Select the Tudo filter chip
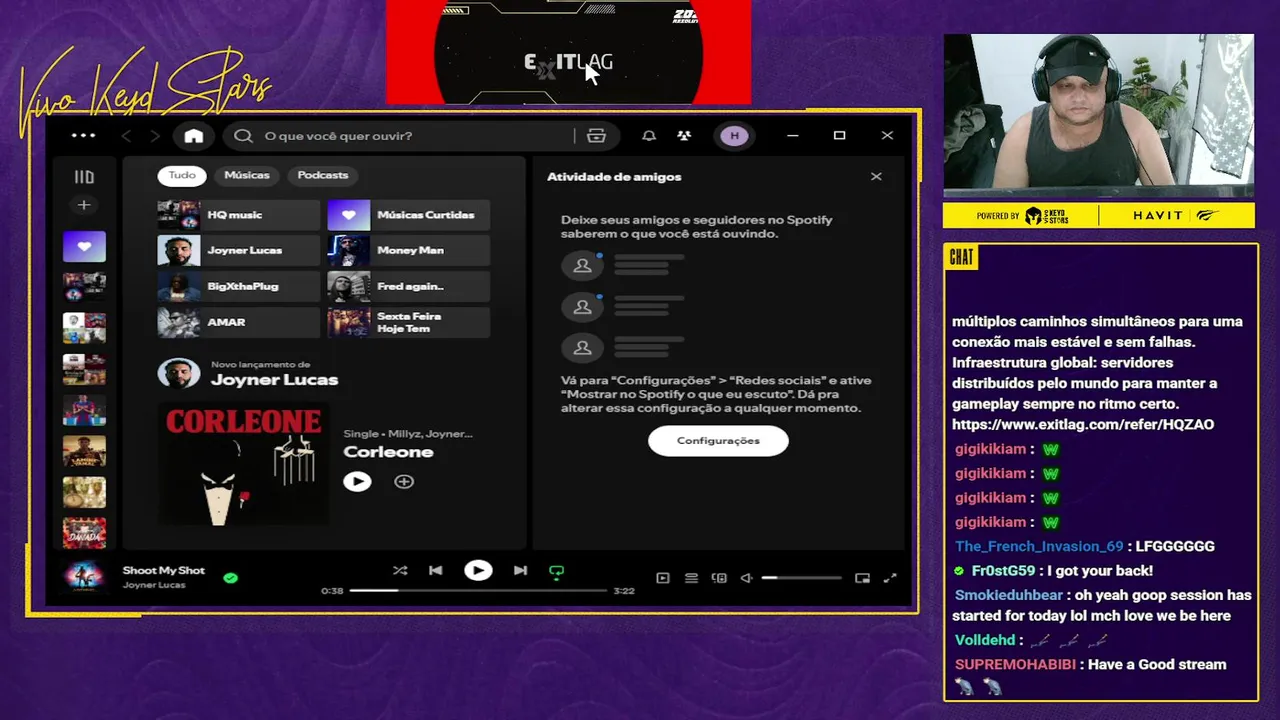The height and width of the screenshot is (720, 1280). (x=182, y=175)
